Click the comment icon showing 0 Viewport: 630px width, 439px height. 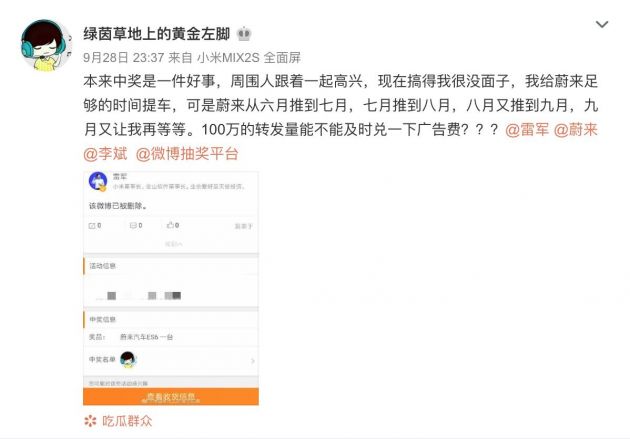(136, 226)
